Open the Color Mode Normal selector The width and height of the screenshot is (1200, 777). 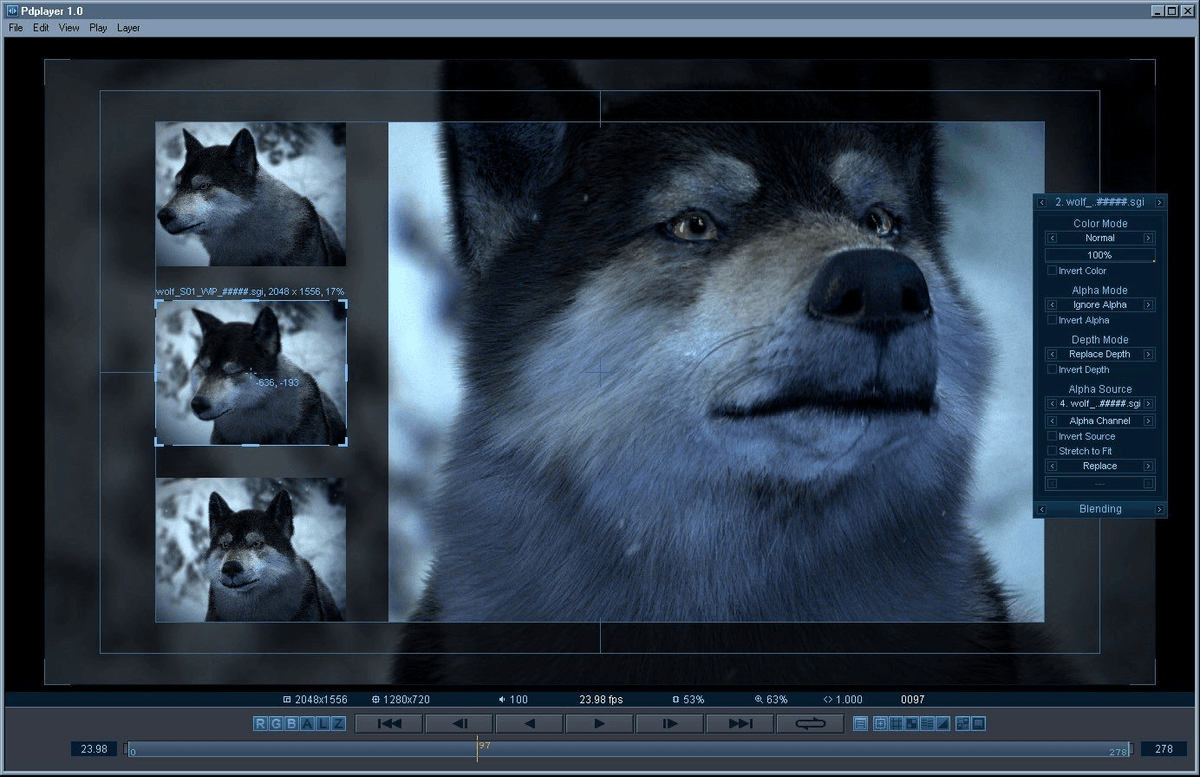1099,239
